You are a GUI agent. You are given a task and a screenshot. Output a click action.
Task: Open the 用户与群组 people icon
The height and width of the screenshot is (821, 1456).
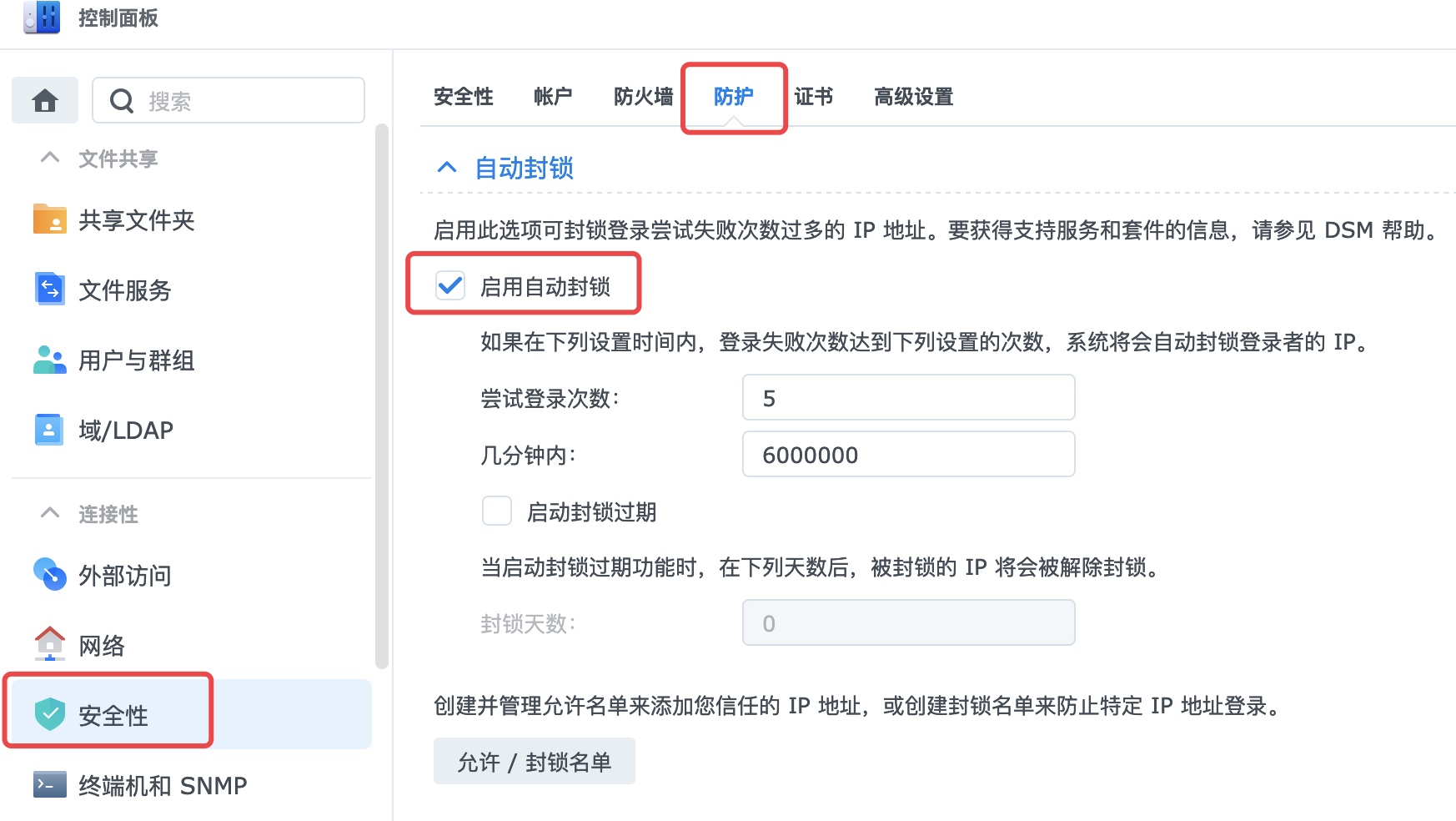click(50, 360)
